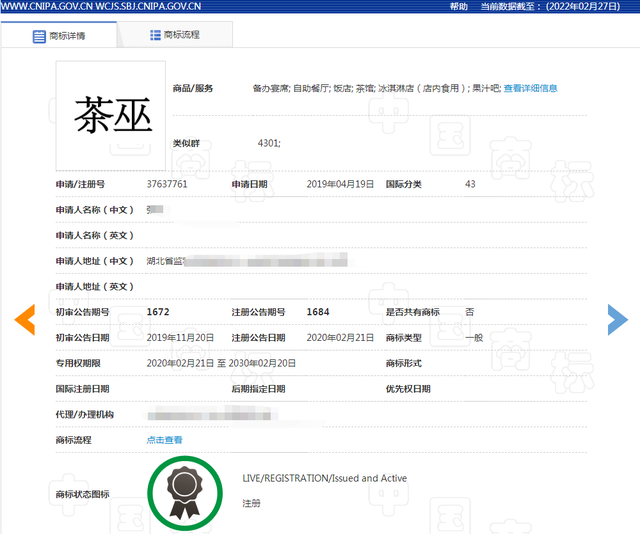Click exclusive right period 2020年02月21日 至 2030年02月20日
This screenshot has width=640, height=534.
221,363
